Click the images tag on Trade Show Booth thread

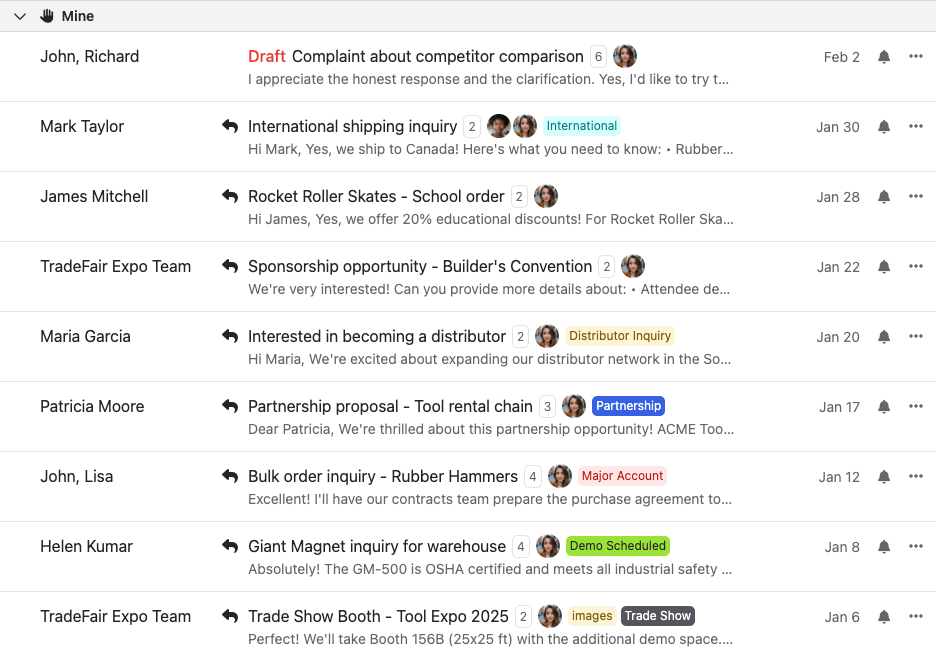[x=591, y=616]
